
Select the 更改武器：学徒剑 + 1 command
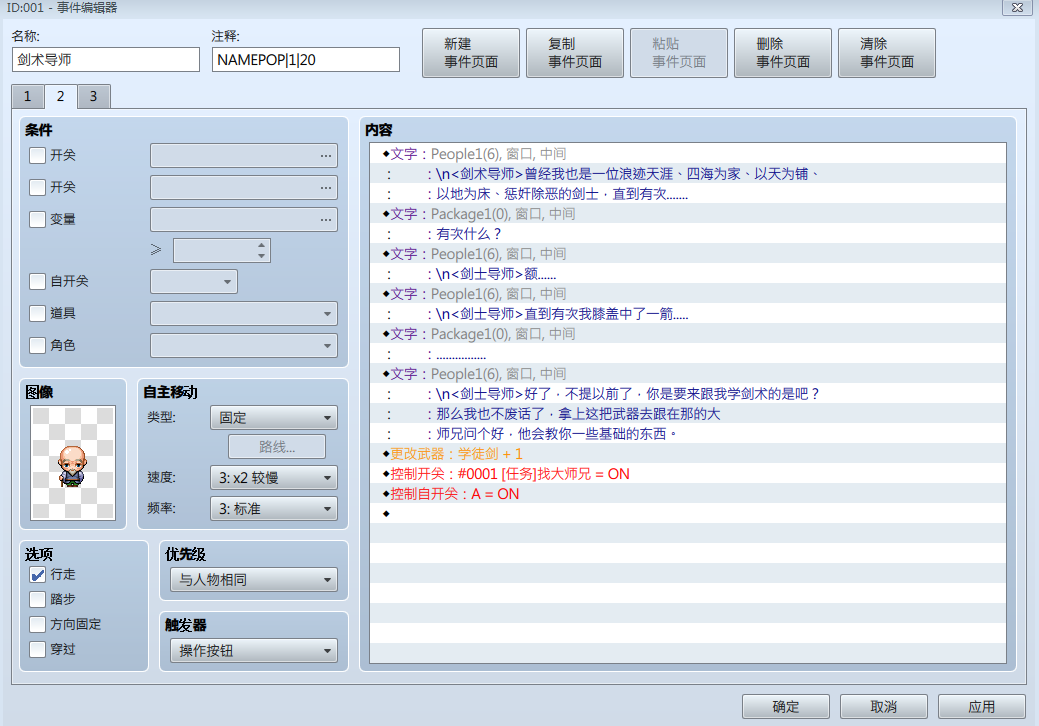[688, 454]
